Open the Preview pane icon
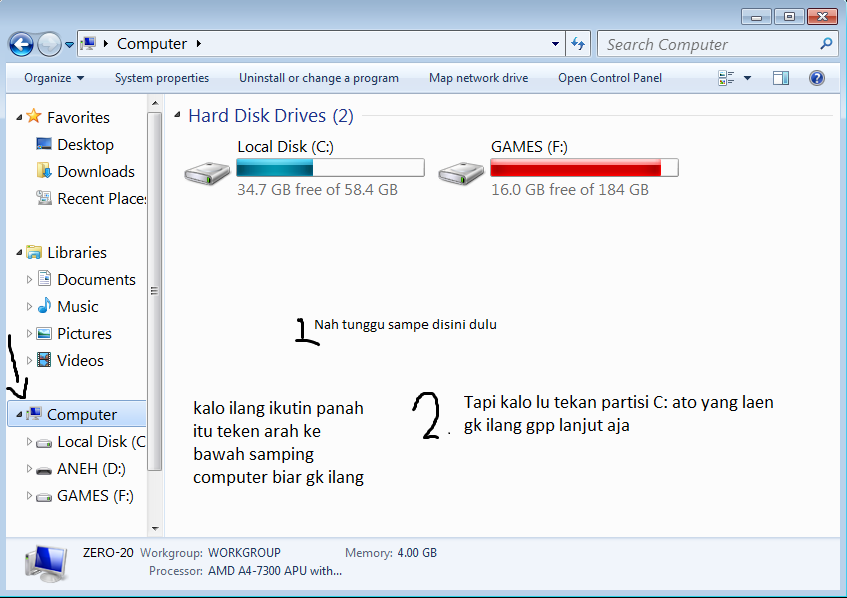Image resolution: width=847 pixels, height=598 pixels. pyautogui.click(x=781, y=77)
